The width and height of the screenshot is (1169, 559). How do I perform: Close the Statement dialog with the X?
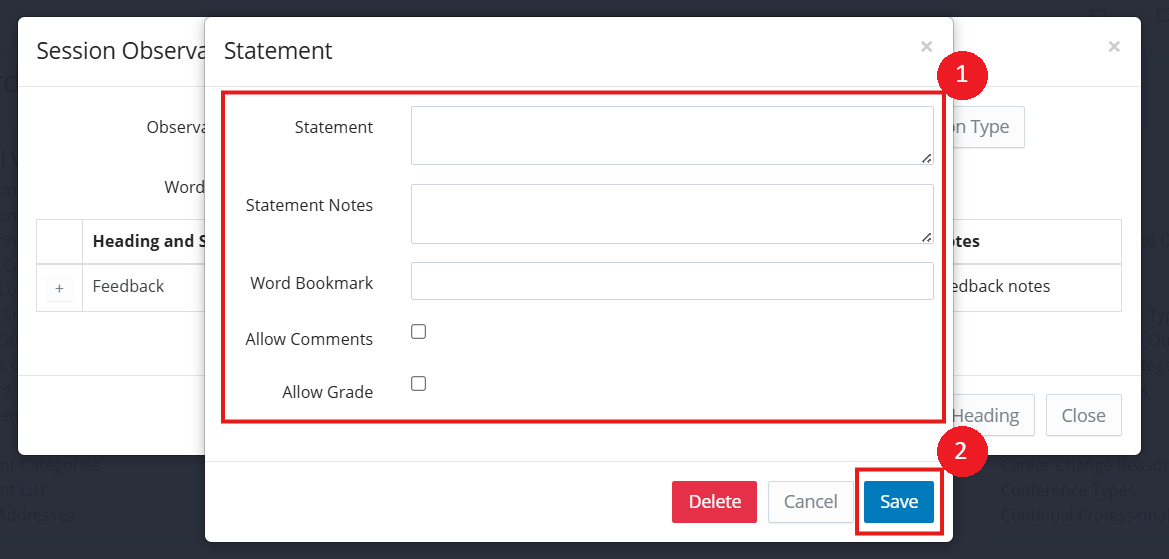(926, 46)
